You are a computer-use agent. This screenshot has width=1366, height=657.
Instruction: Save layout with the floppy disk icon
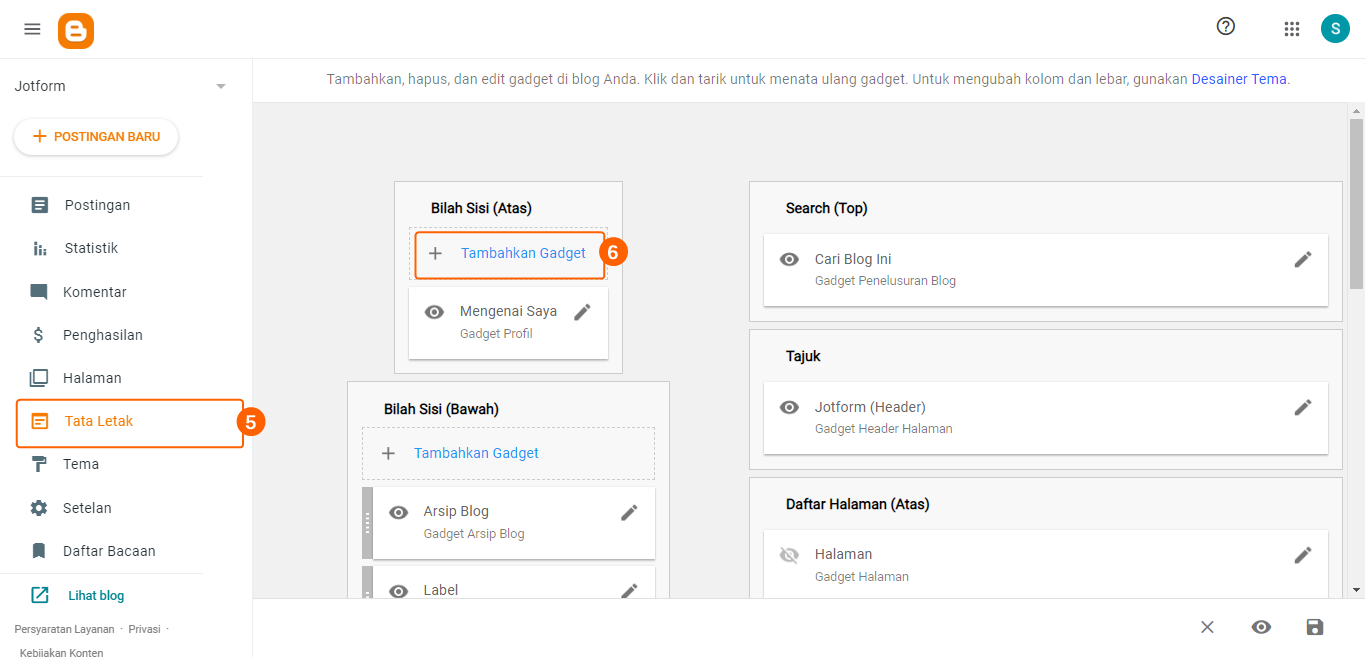[1314, 627]
